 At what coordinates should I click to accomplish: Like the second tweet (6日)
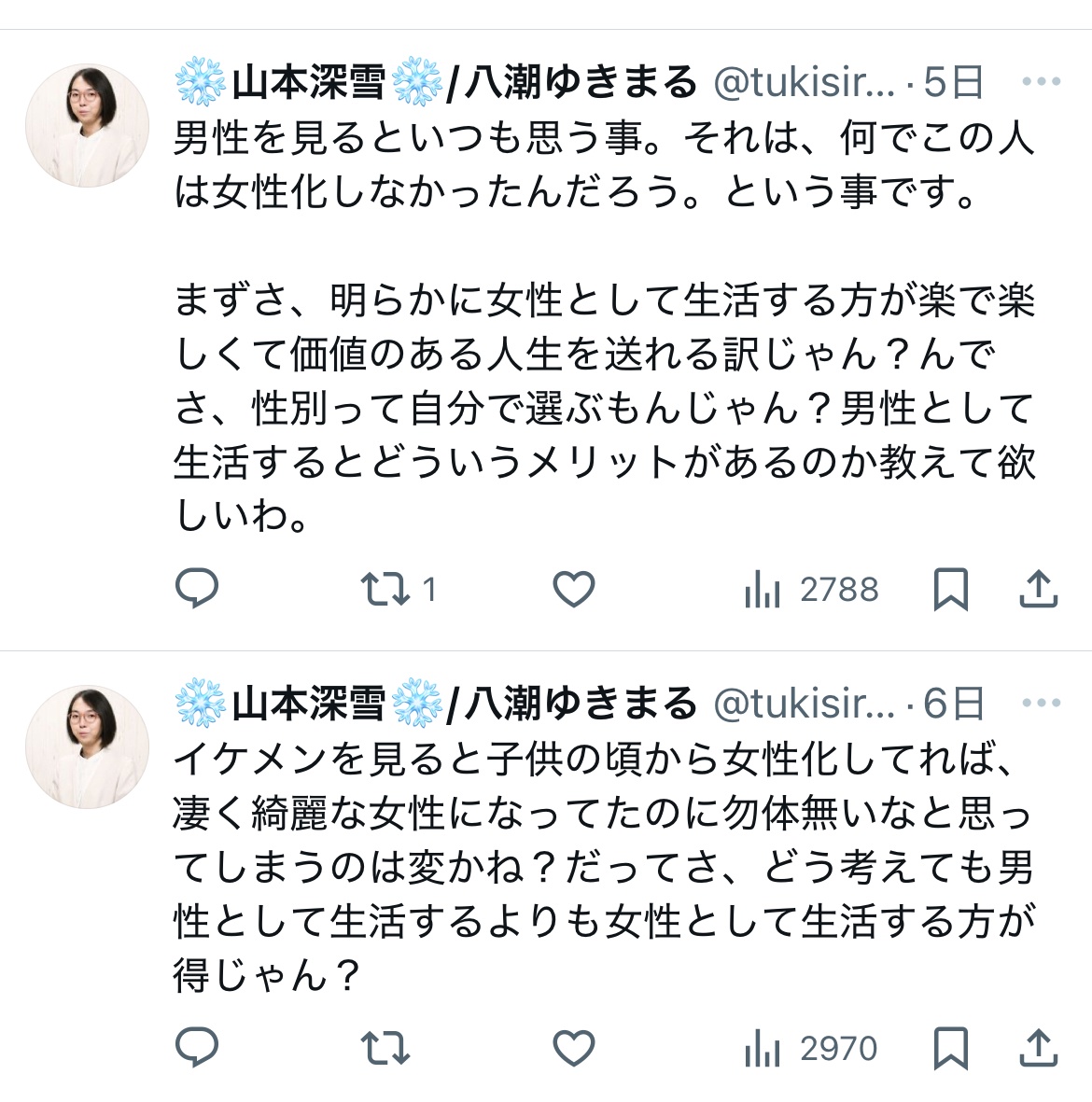click(573, 1048)
